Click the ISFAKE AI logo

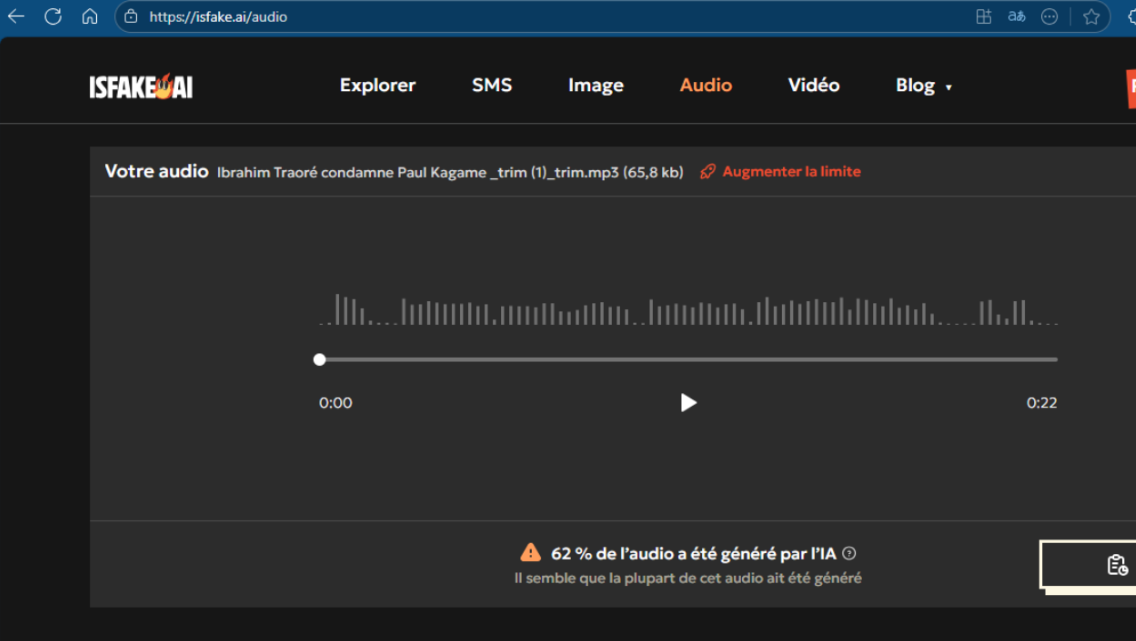[x=141, y=87]
